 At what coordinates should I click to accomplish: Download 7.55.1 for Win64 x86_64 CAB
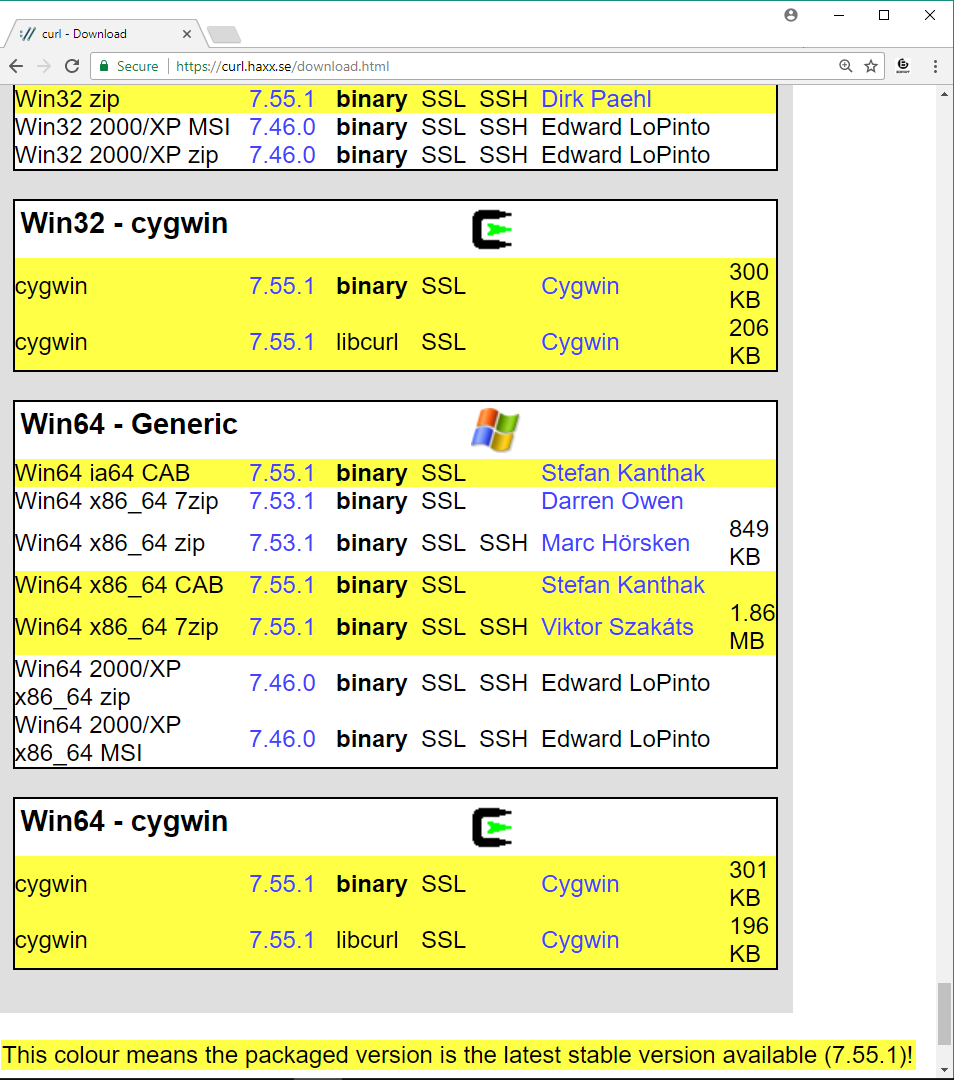[282, 585]
